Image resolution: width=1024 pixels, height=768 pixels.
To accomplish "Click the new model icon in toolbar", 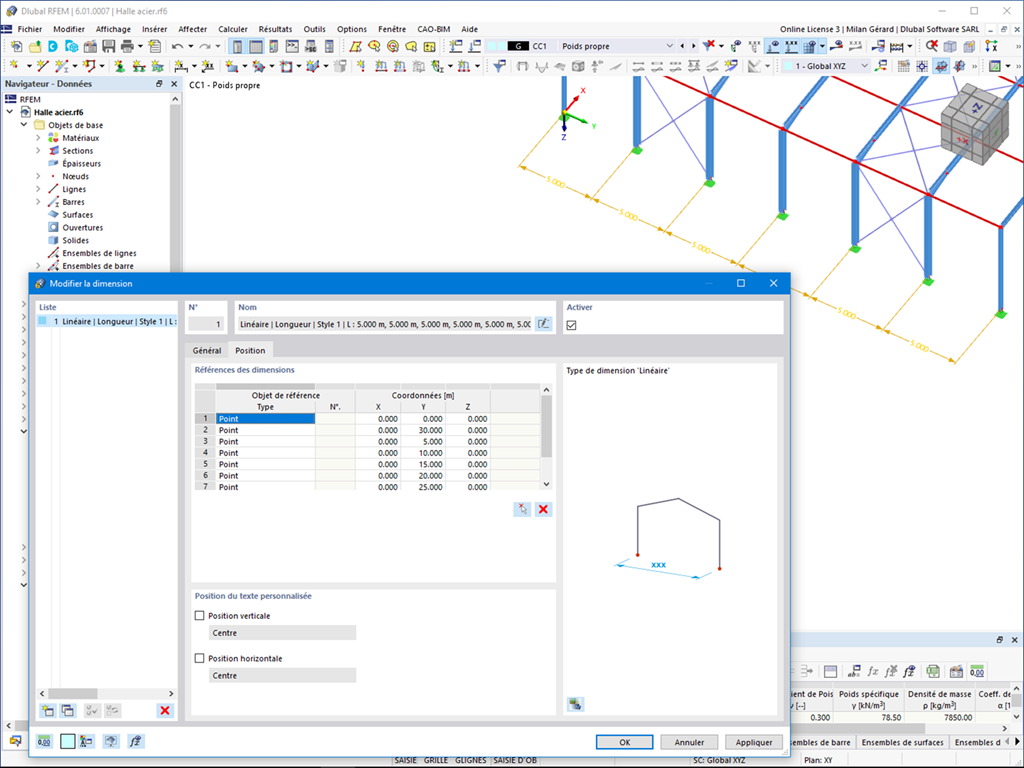I will (16, 46).
